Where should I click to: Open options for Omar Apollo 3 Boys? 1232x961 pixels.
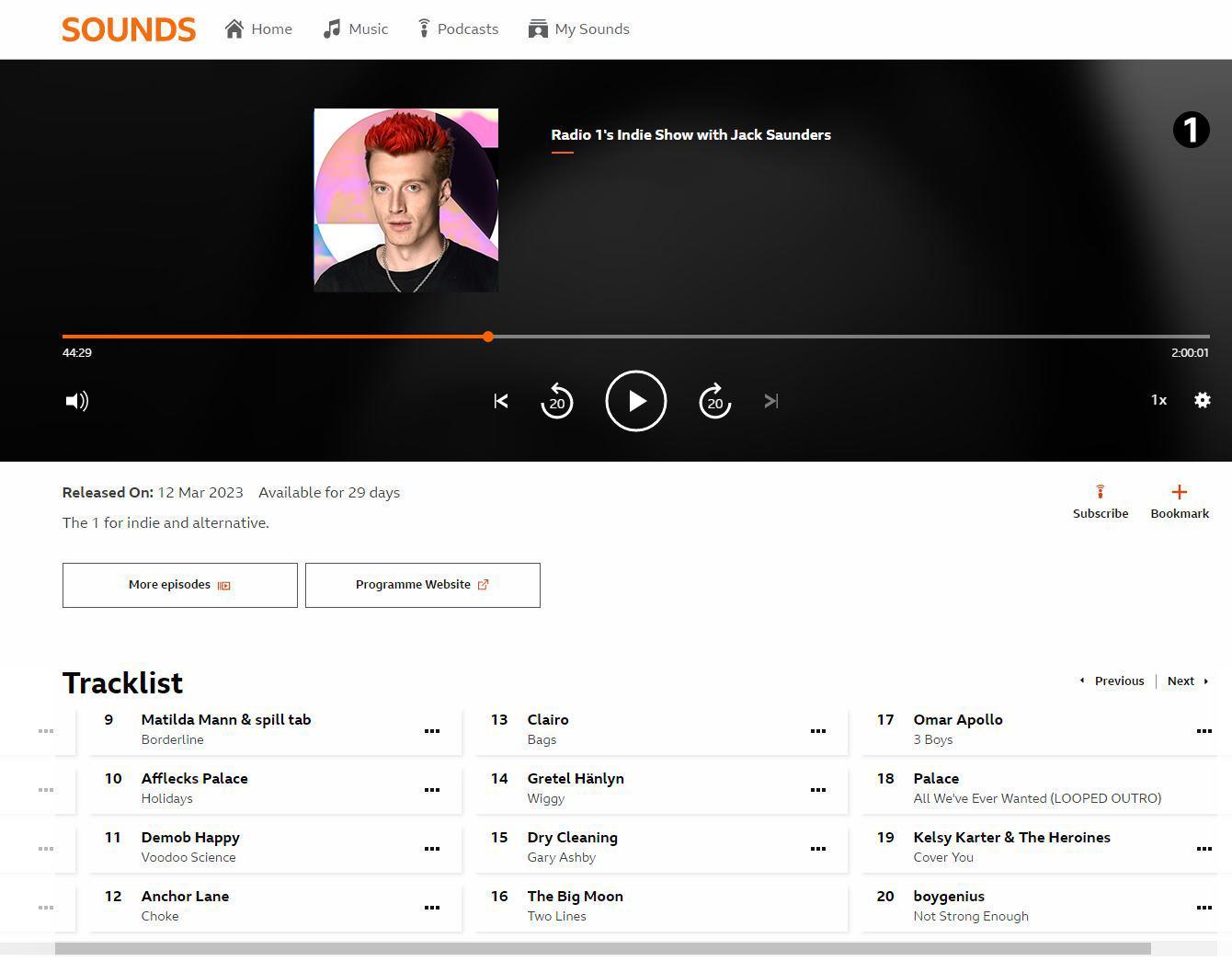click(1203, 731)
